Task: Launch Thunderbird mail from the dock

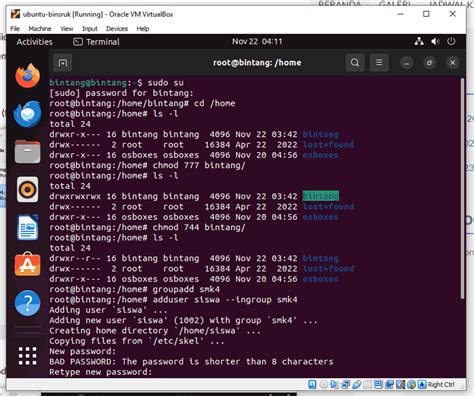Action: (x=28, y=114)
